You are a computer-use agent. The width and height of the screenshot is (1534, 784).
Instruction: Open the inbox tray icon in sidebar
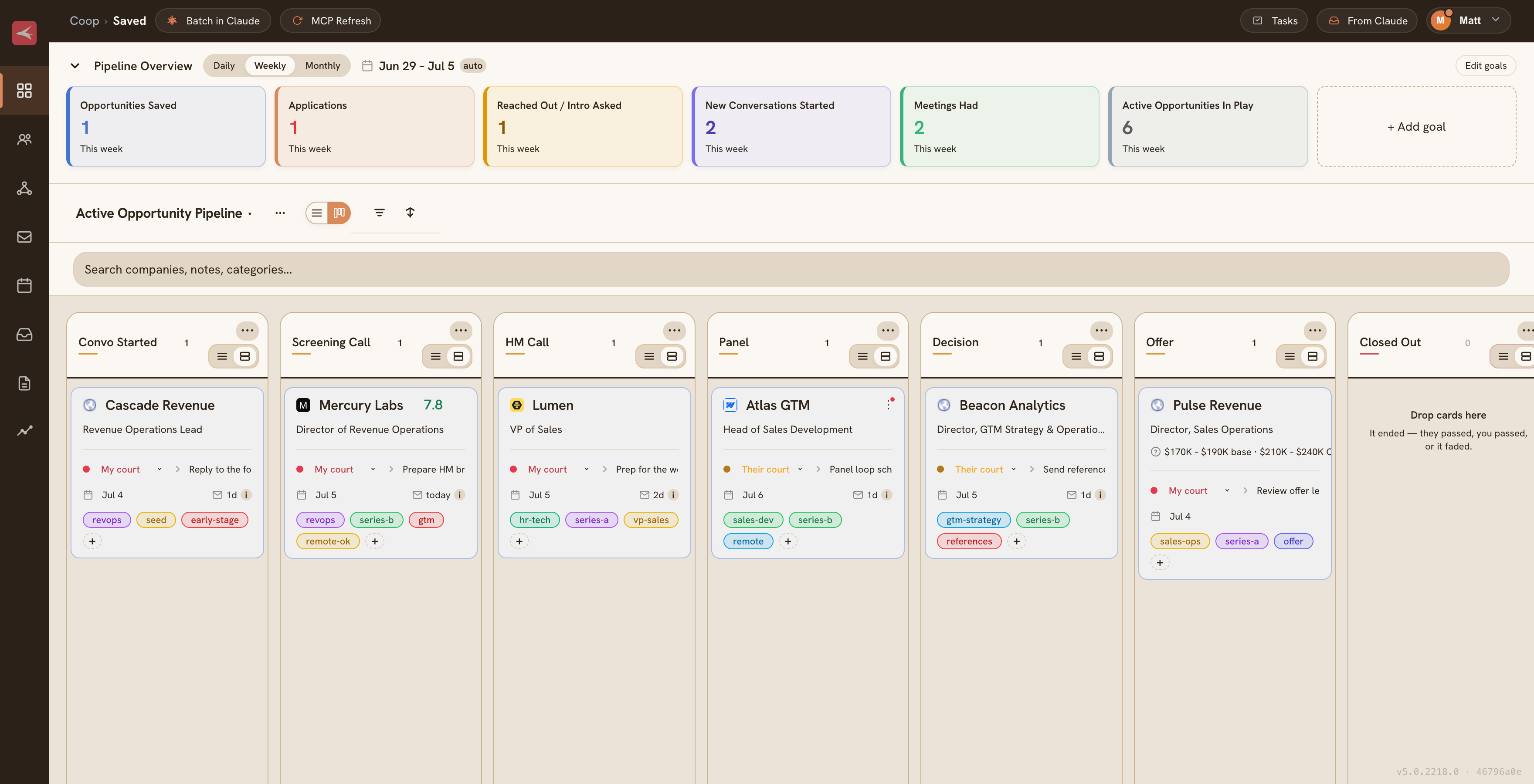click(x=24, y=335)
